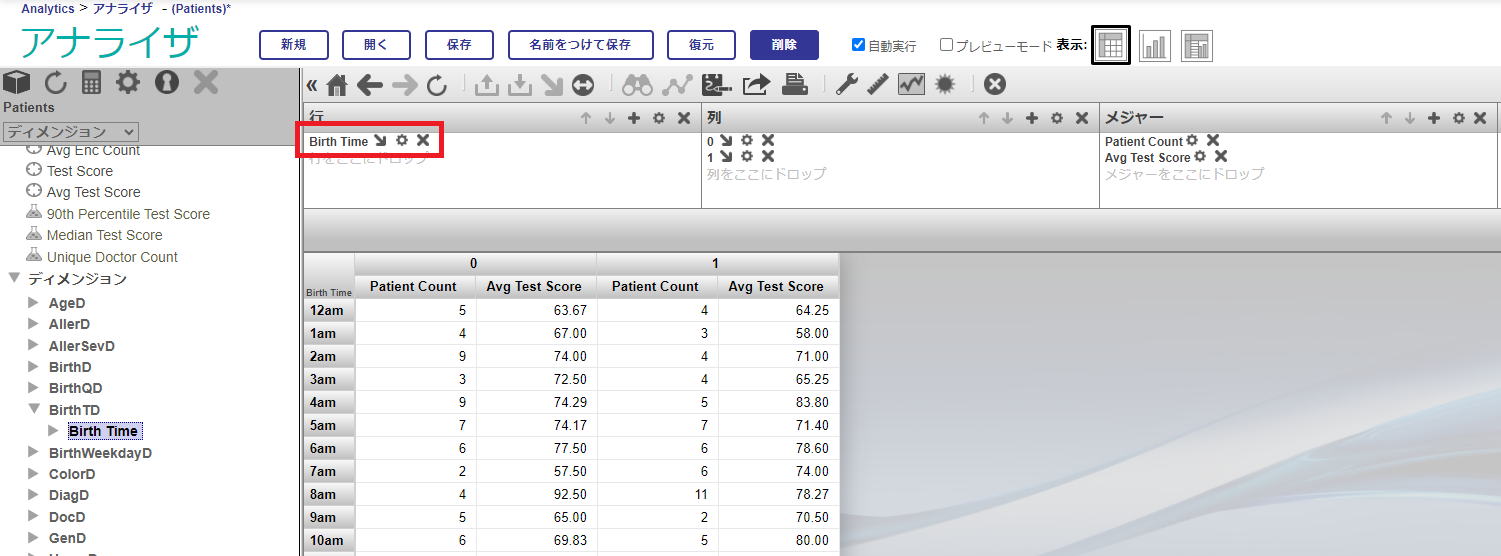Click the home icon in pivot toolbar
Screen dimensions: 1501x556
(337, 86)
